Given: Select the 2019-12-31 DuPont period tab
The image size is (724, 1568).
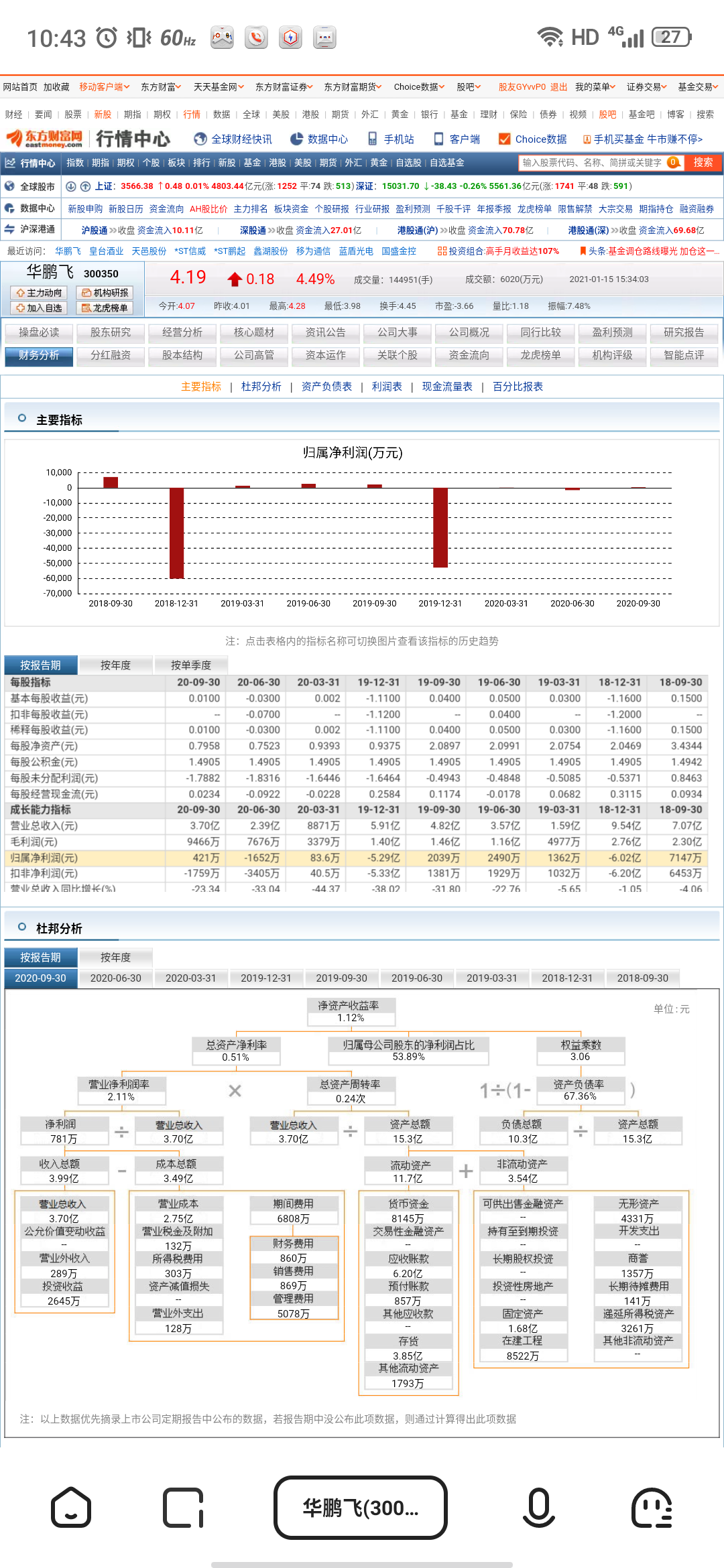Looking at the screenshot, I should (x=266, y=978).
